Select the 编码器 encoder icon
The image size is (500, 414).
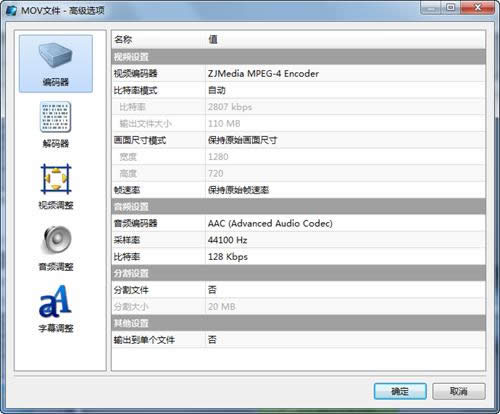coord(56,64)
